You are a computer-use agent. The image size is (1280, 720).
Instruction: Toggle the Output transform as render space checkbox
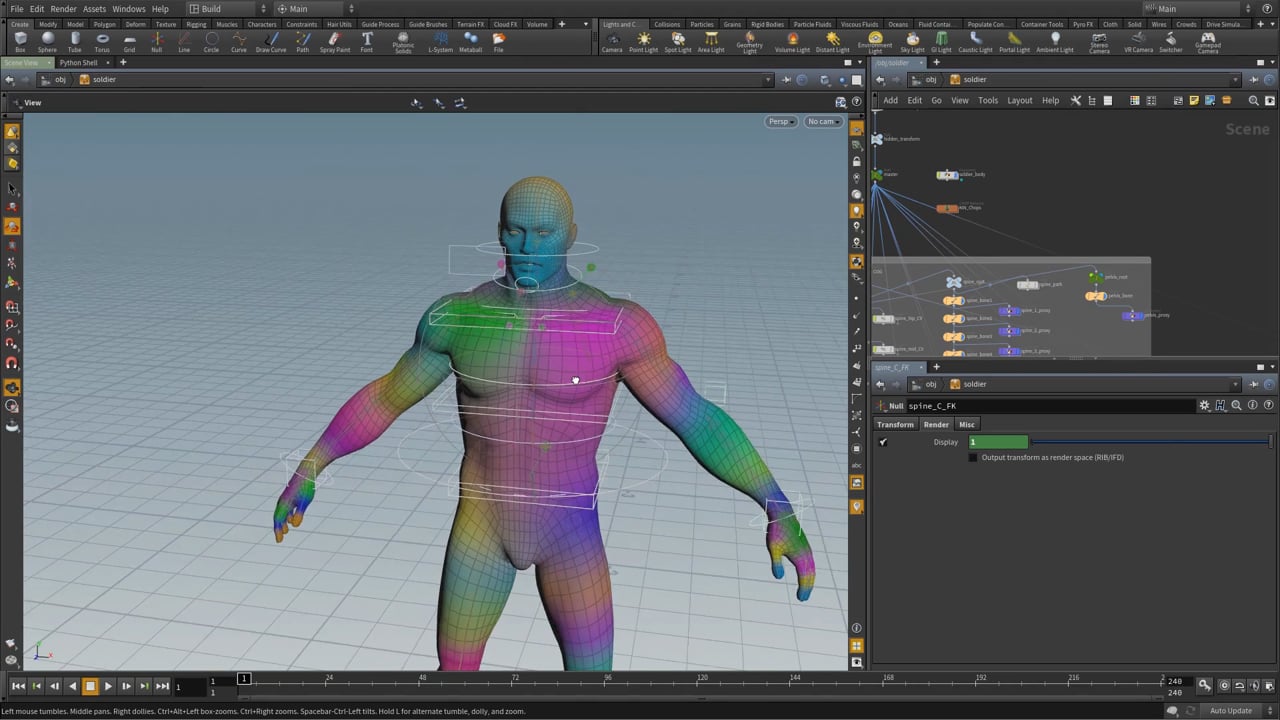973,457
